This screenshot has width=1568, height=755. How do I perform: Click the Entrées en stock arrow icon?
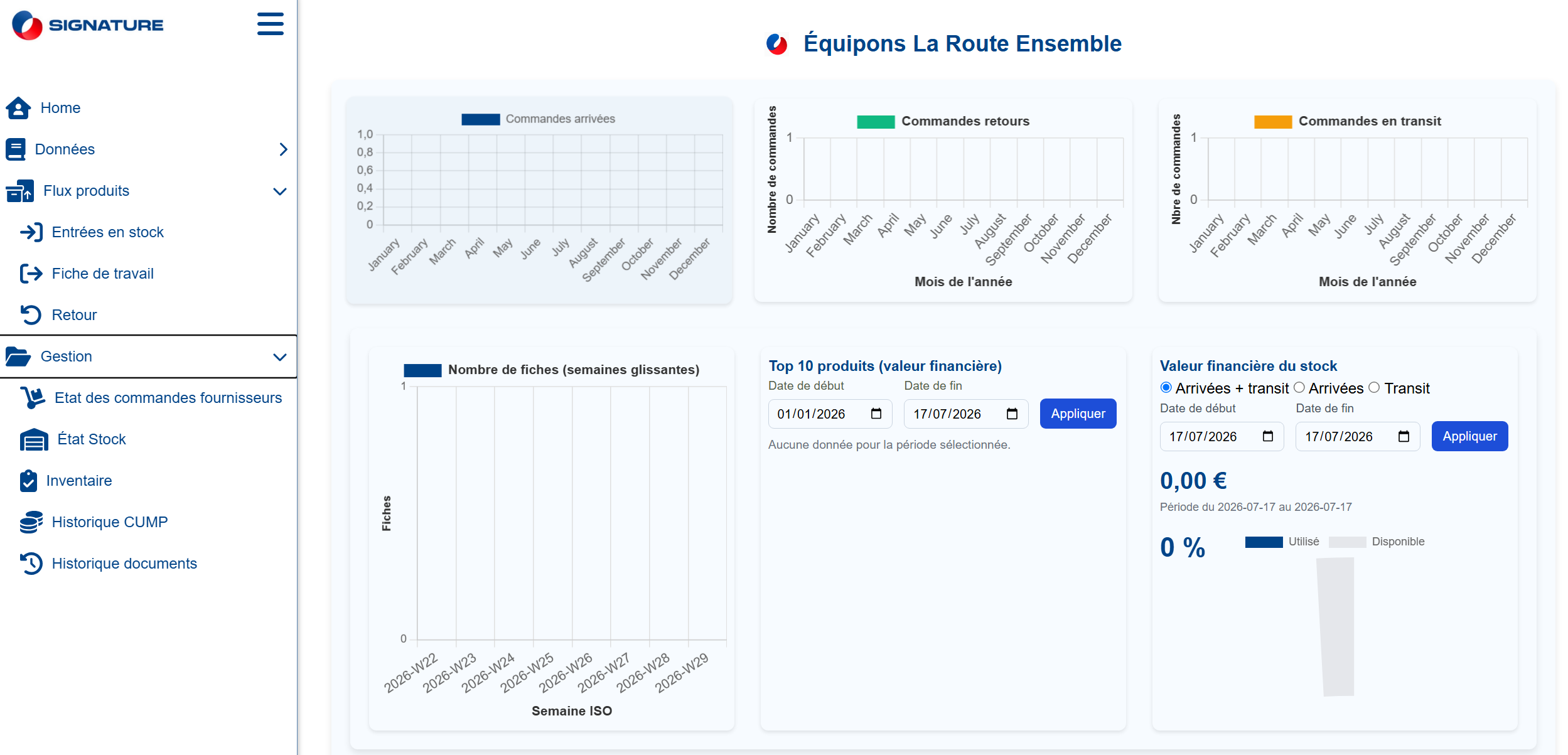pos(31,232)
